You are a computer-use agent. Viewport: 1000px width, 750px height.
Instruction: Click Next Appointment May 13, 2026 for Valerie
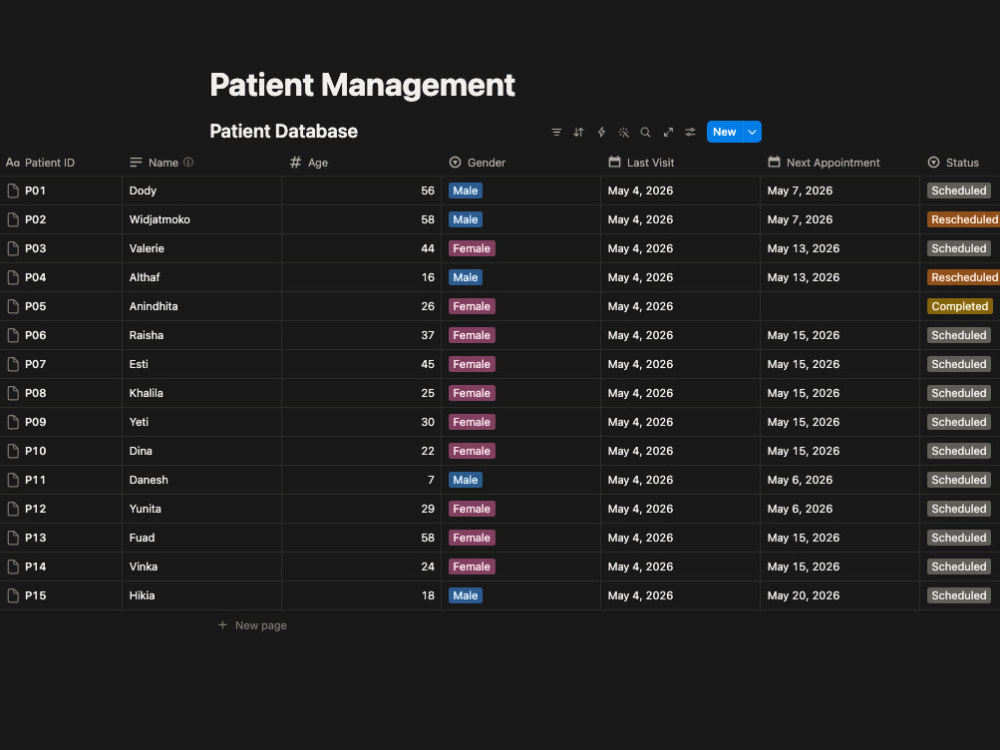click(x=804, y=248)
